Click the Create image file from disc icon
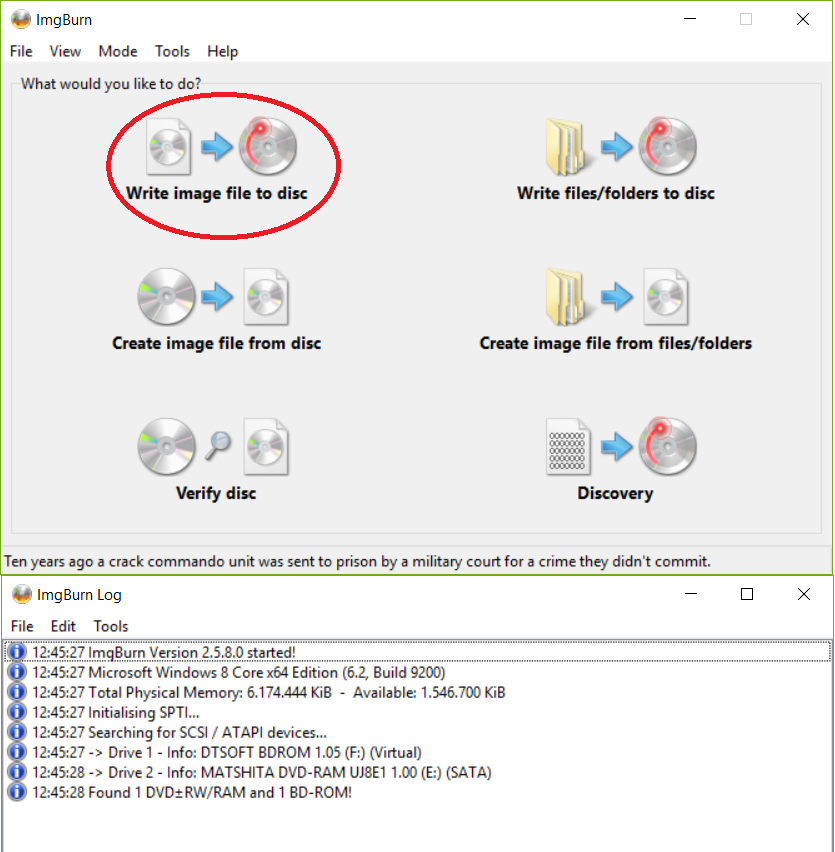The image size is (835, 852). point(213,297)
